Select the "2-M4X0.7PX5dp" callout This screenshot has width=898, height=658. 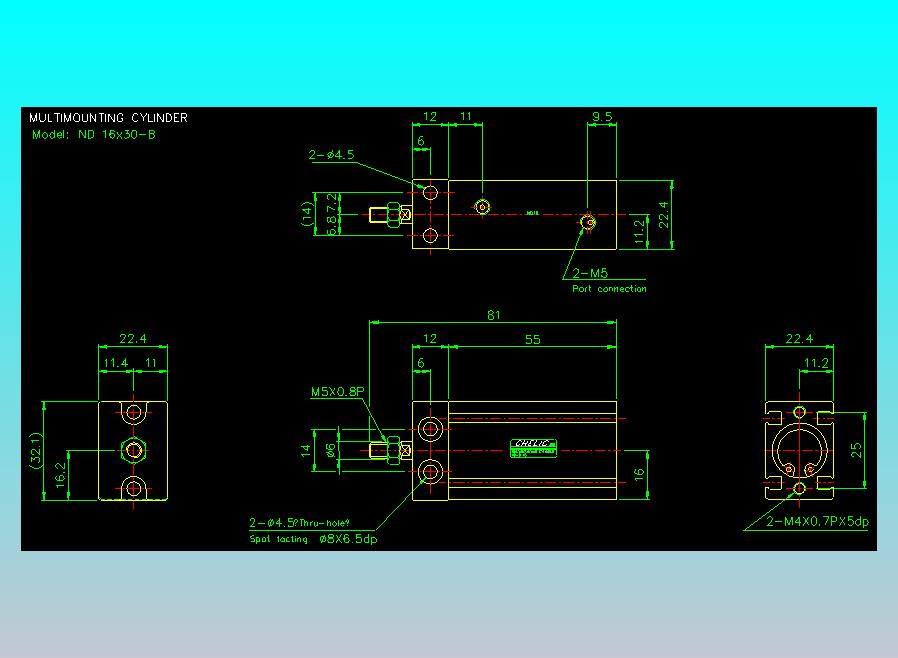pos(817,522)
